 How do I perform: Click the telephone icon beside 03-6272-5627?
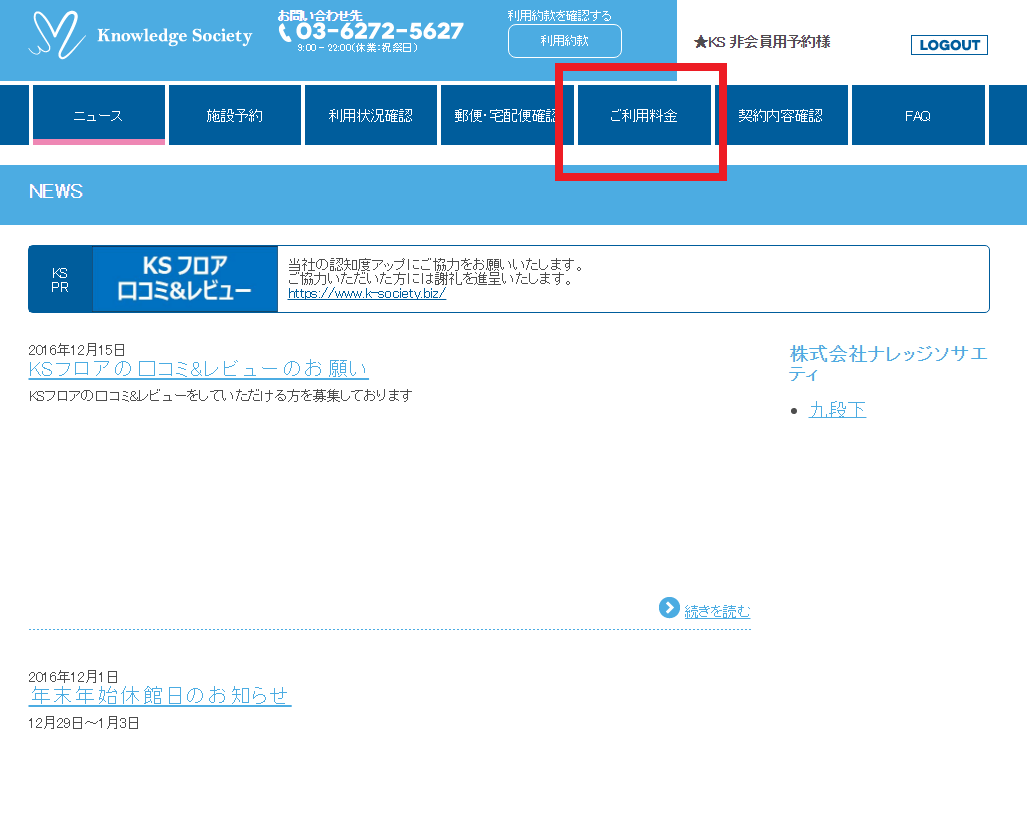click(x=285, y=32)
